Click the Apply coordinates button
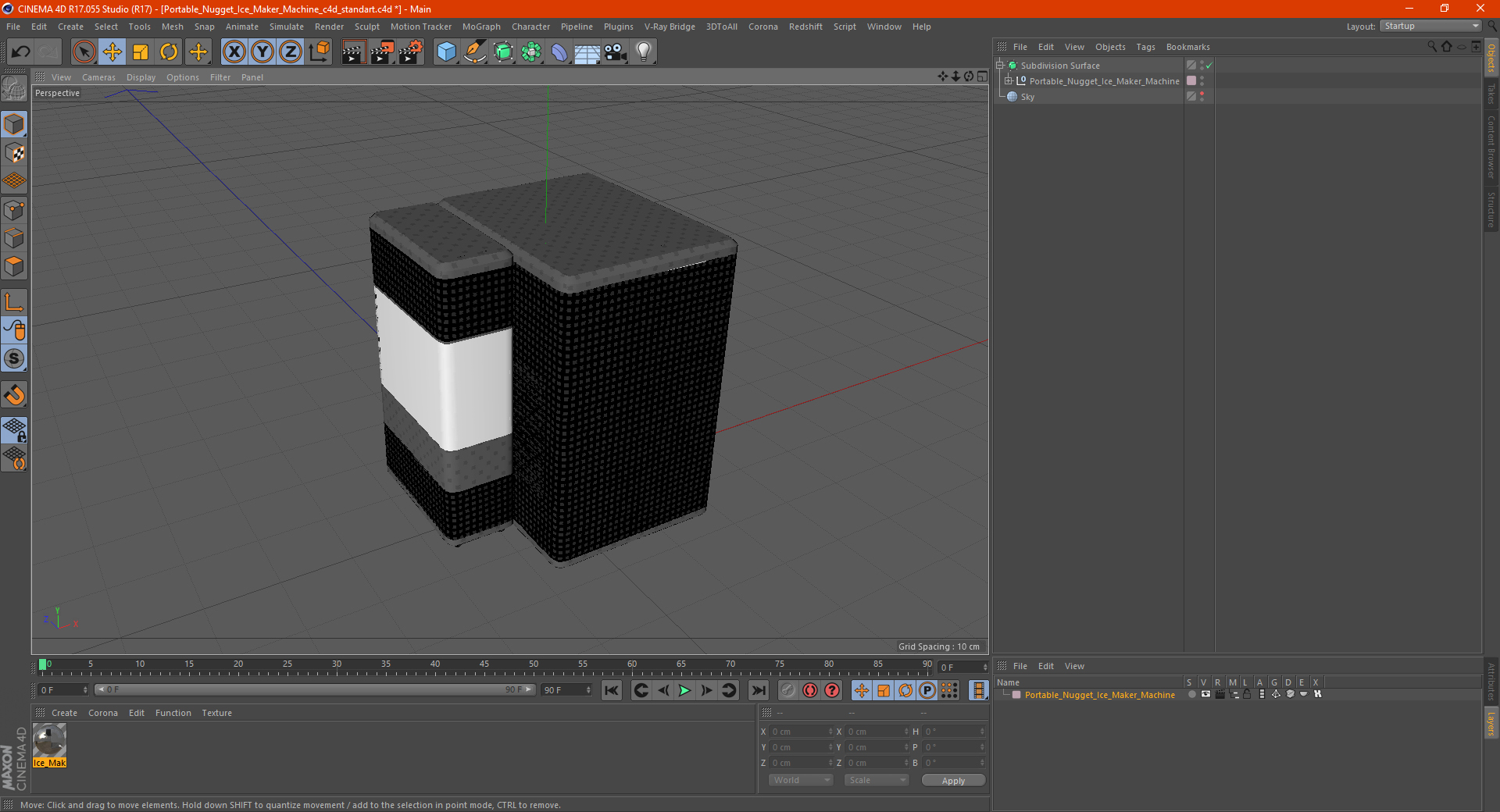This screenshot has width=1500, height=812. click(x=953, y=780)
